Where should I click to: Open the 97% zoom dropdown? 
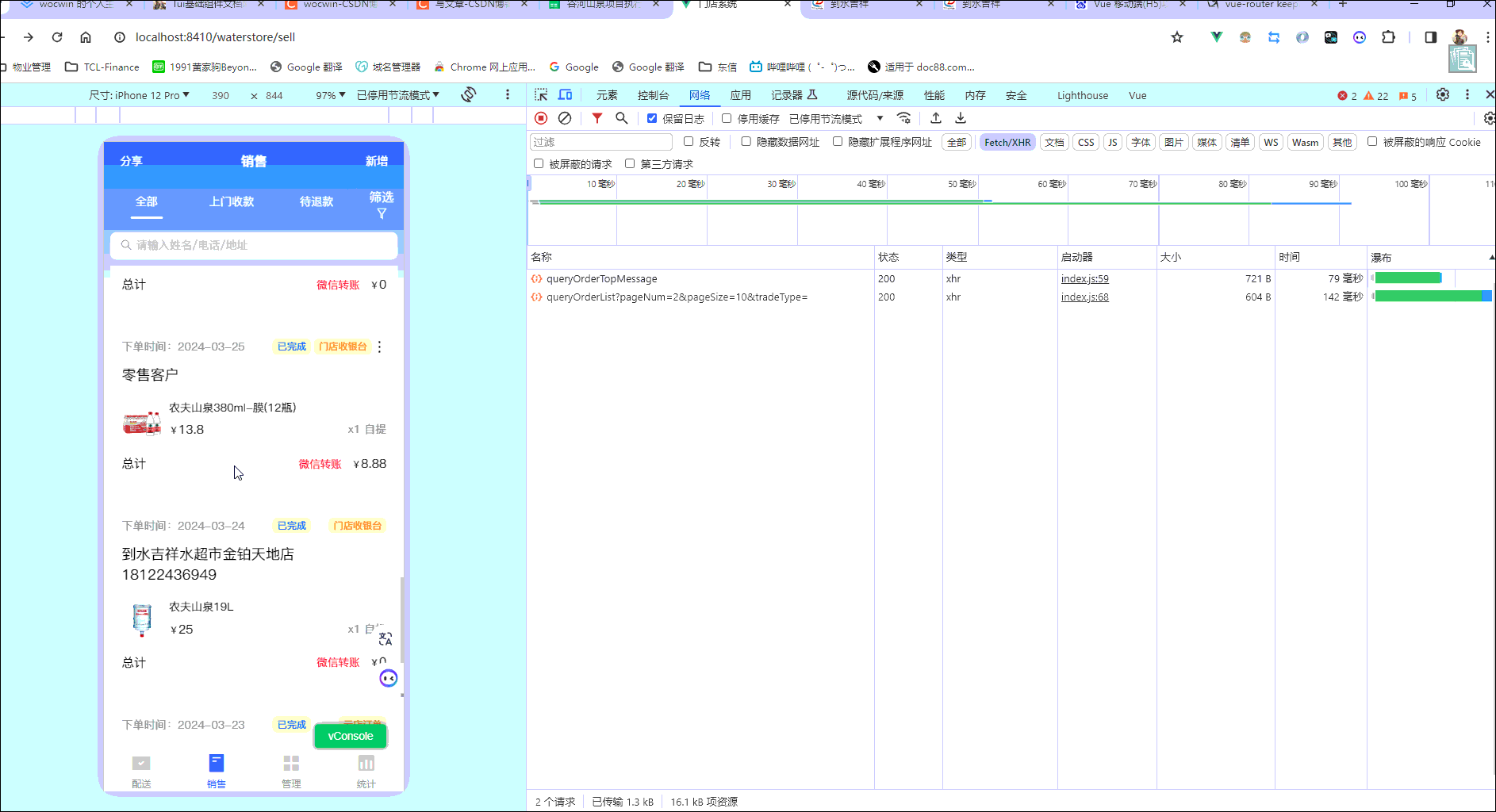330,95
